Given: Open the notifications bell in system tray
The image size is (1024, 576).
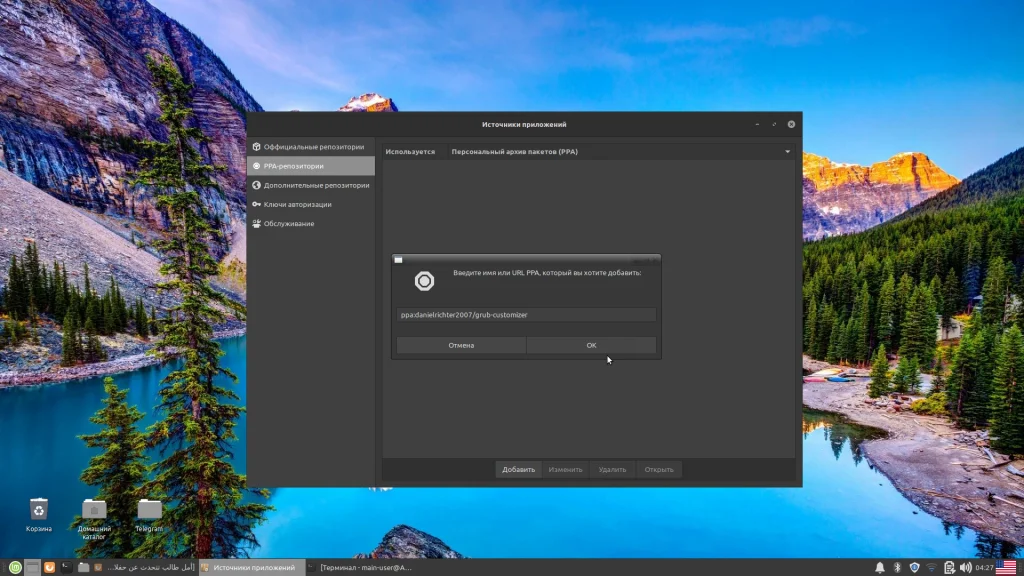Looking at the screenshot, I should coord(880,568).
